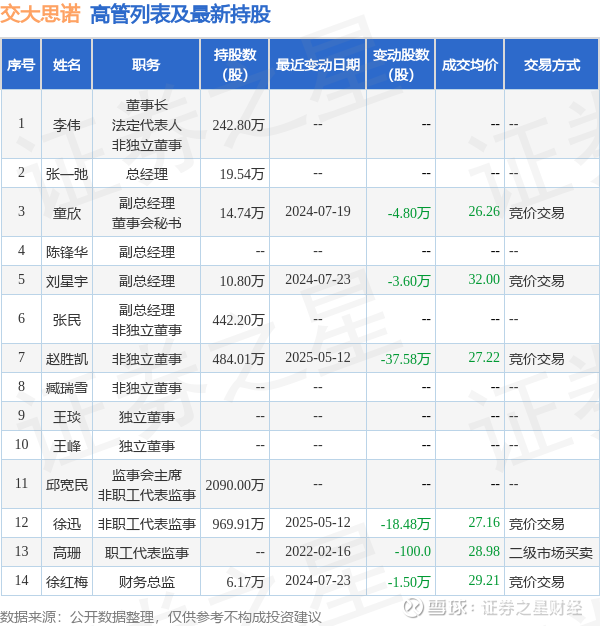Click the 高管列表及最新持股 title text
This screenshot has width=600, height=626.
(x=180, y=14)
